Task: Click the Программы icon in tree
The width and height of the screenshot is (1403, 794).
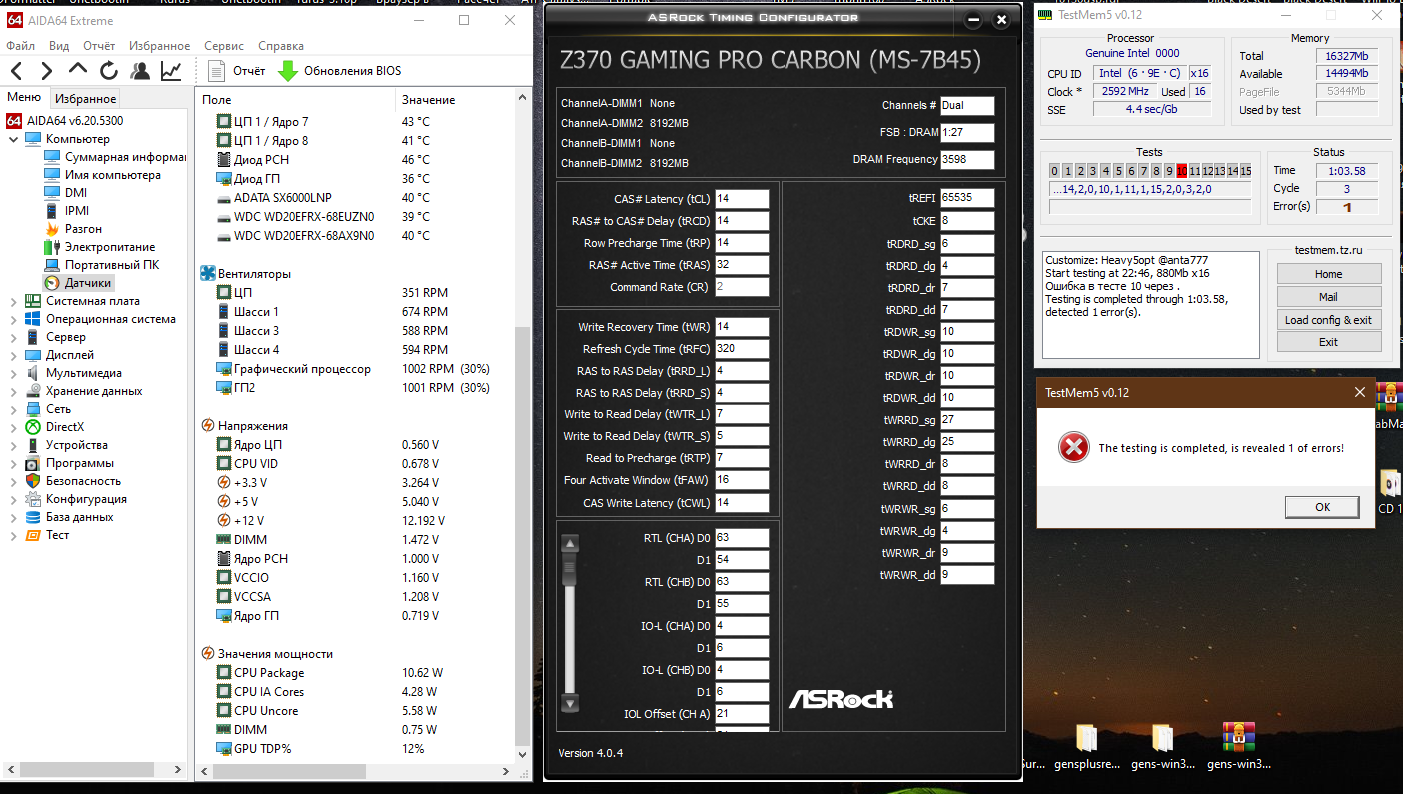Action: point(32,463)
